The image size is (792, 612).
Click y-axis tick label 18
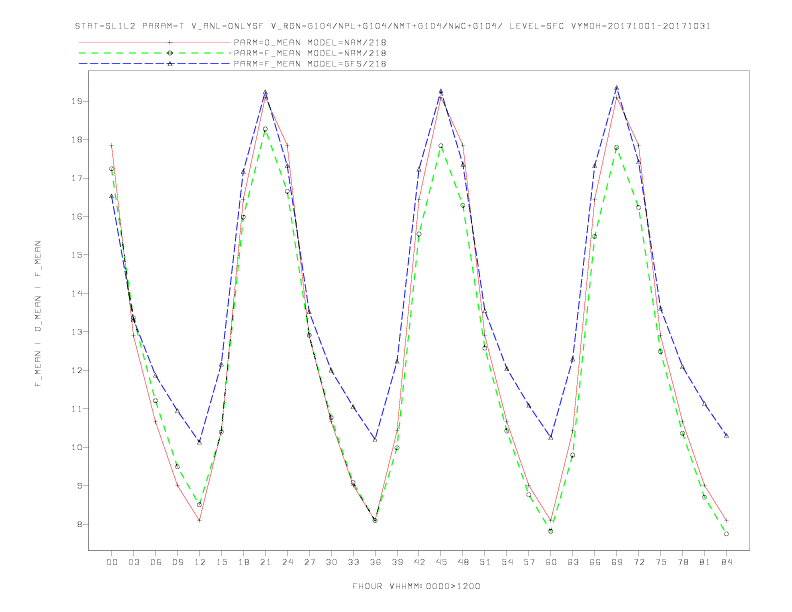point(77,140)
